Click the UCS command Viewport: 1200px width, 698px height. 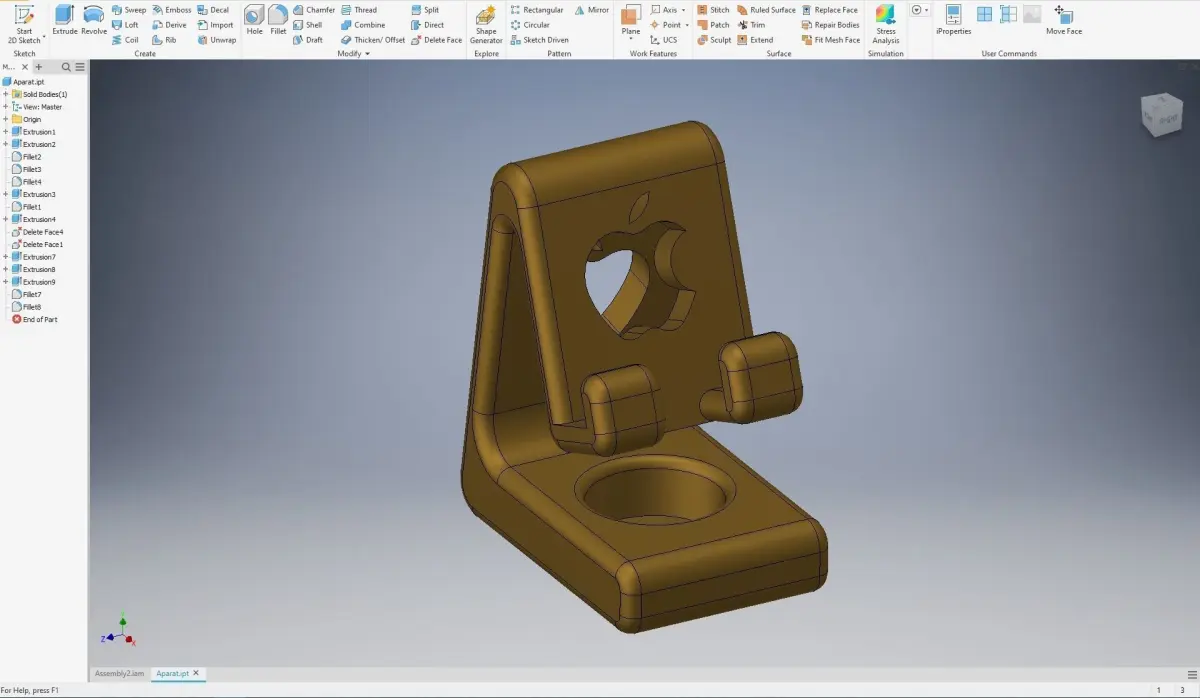pyautogui.click(x=663, y=40)
